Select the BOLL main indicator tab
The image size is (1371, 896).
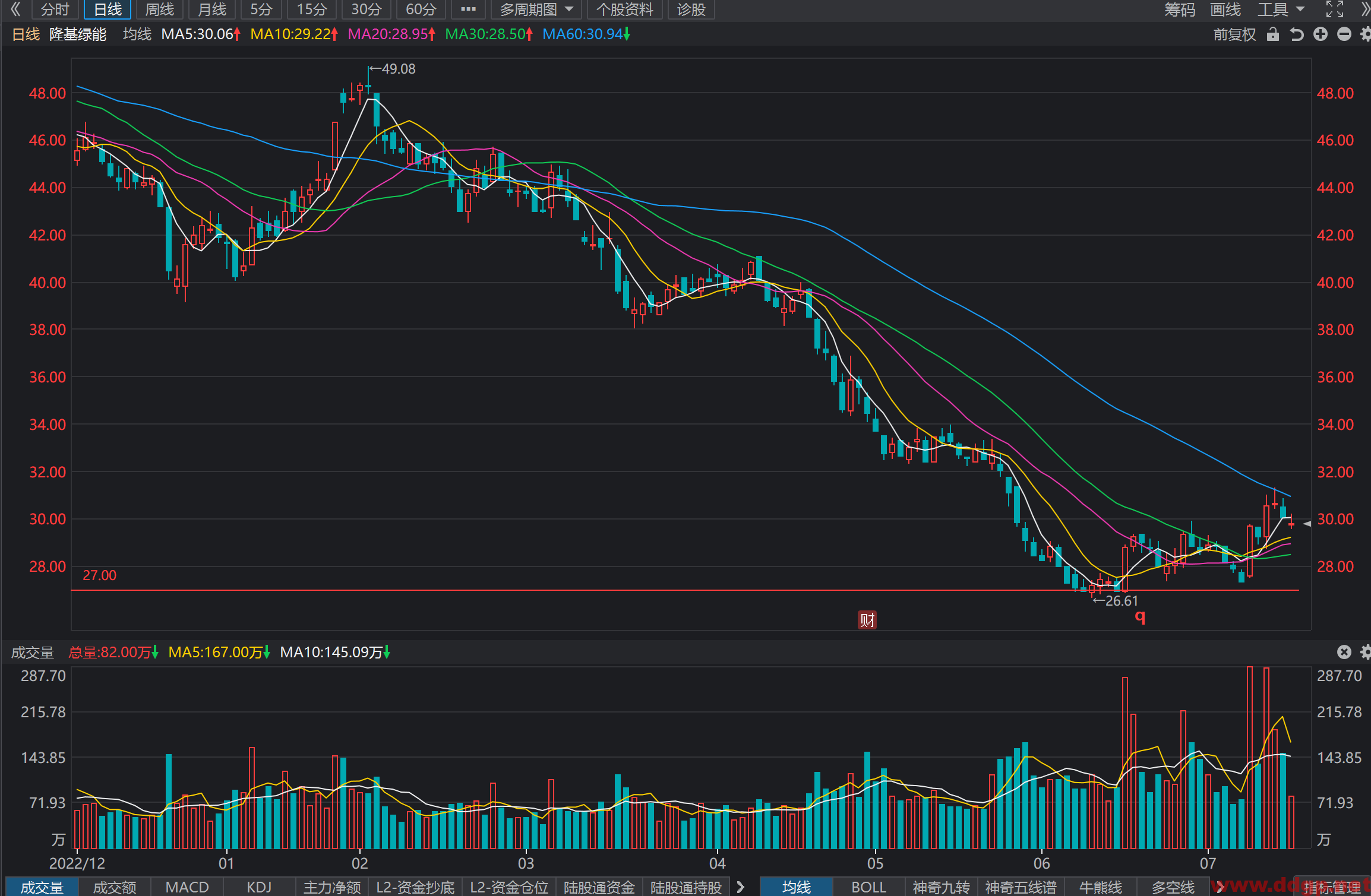[868, 887]
